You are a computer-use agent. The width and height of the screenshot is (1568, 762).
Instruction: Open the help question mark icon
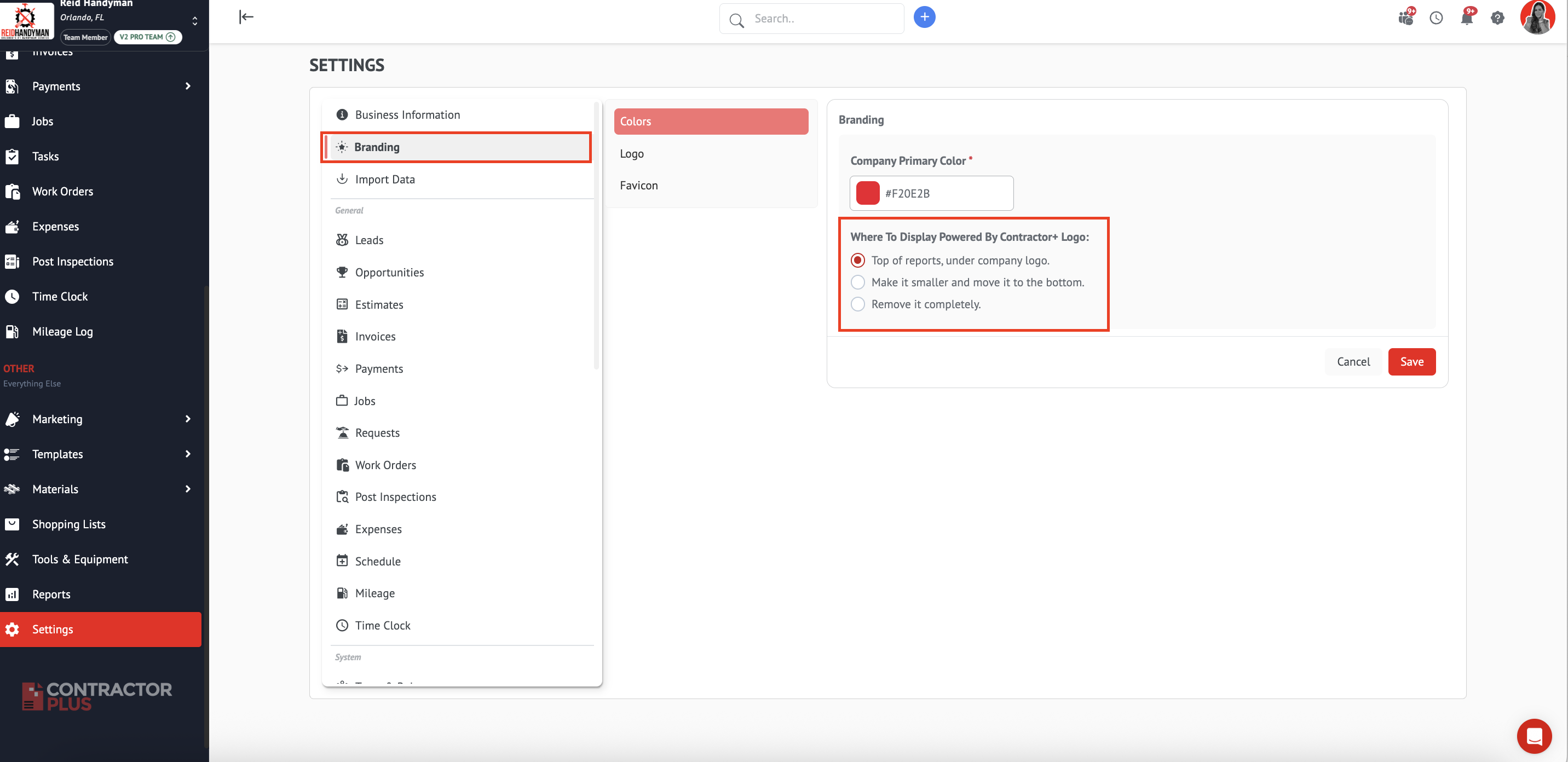[1497, 18]
